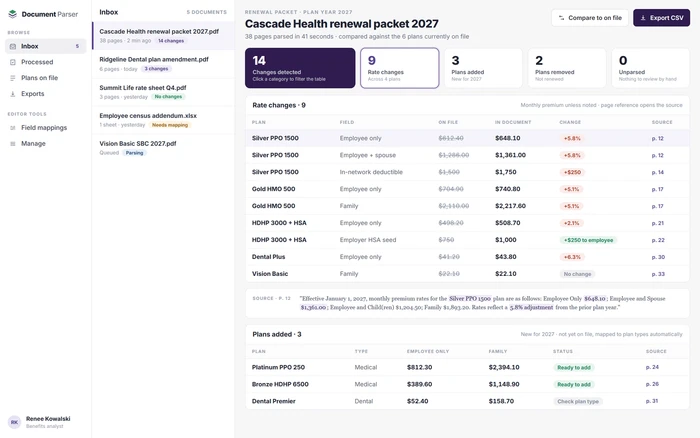Viewport: 700px width, 438px height.
Task: Open the Inbox section
Action: point(46,46)
